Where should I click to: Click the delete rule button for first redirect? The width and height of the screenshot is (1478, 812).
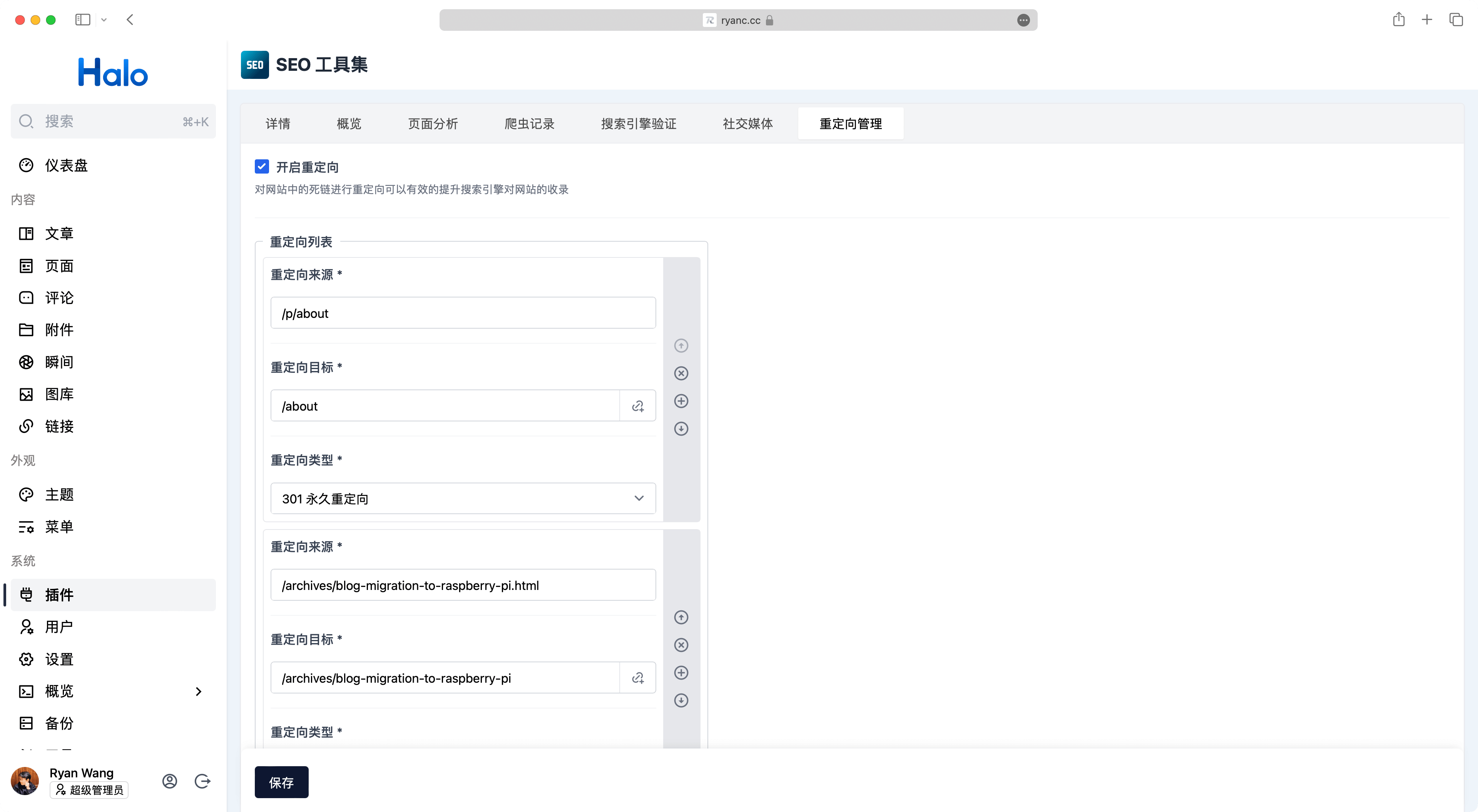pyautogui.click(x=681, y=373)
